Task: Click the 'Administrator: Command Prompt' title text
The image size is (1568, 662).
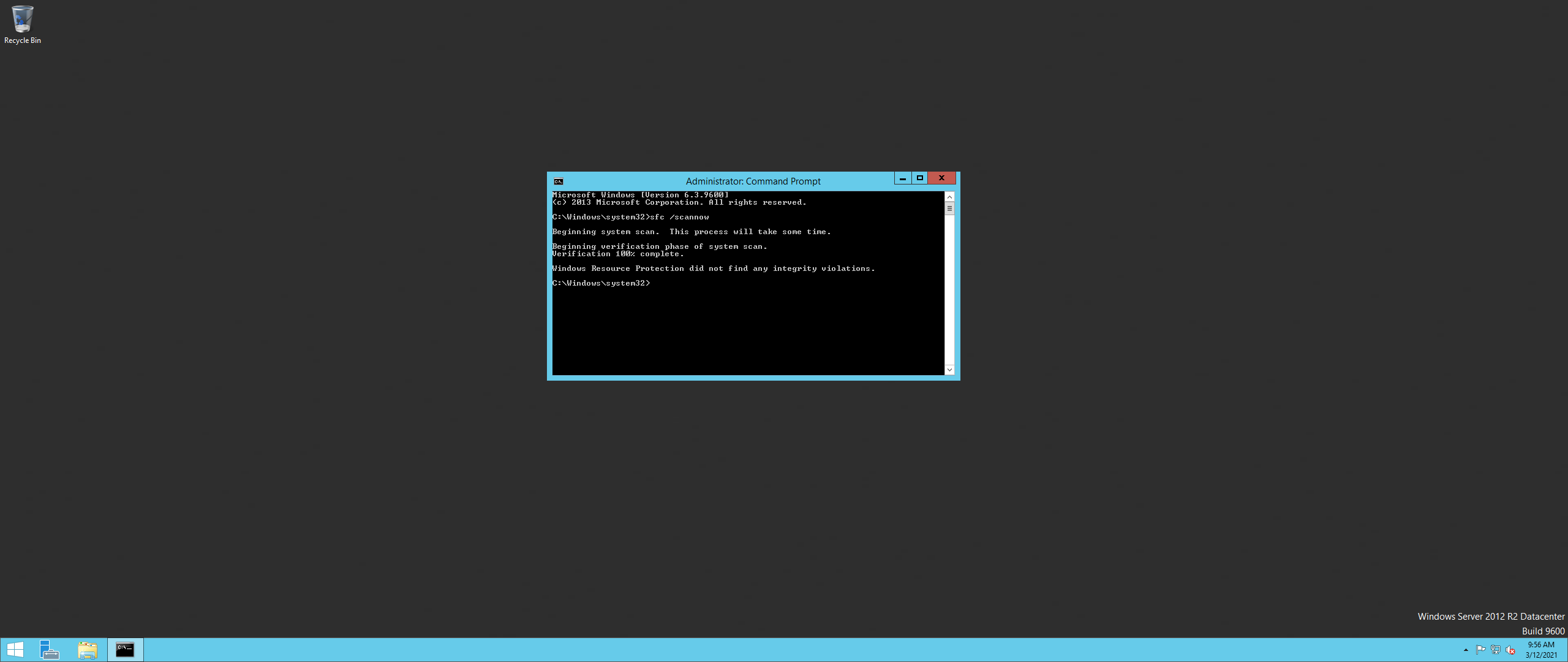Action: [753, 181]
